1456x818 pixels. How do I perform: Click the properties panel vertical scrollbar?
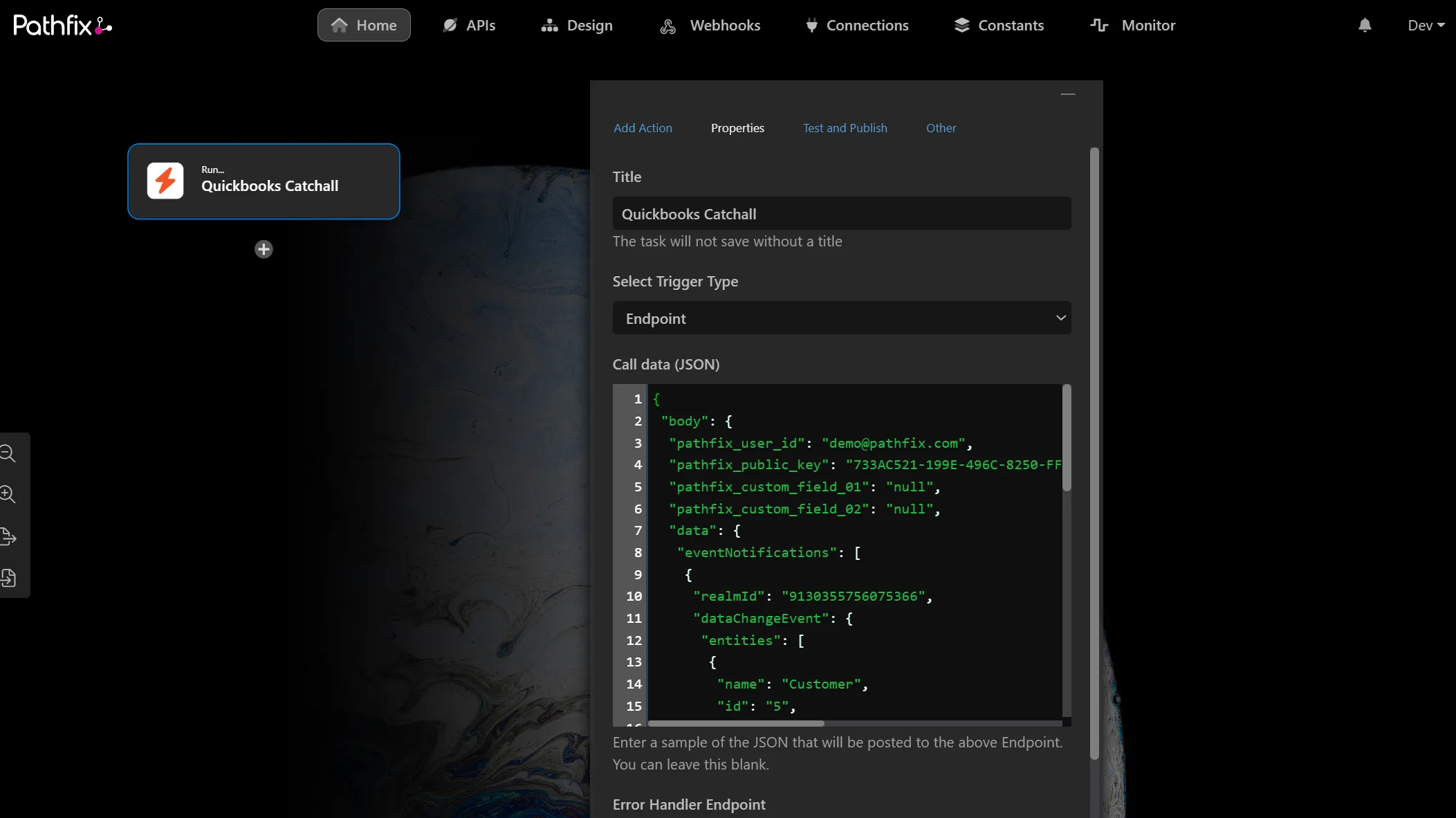click(1094, 453)
